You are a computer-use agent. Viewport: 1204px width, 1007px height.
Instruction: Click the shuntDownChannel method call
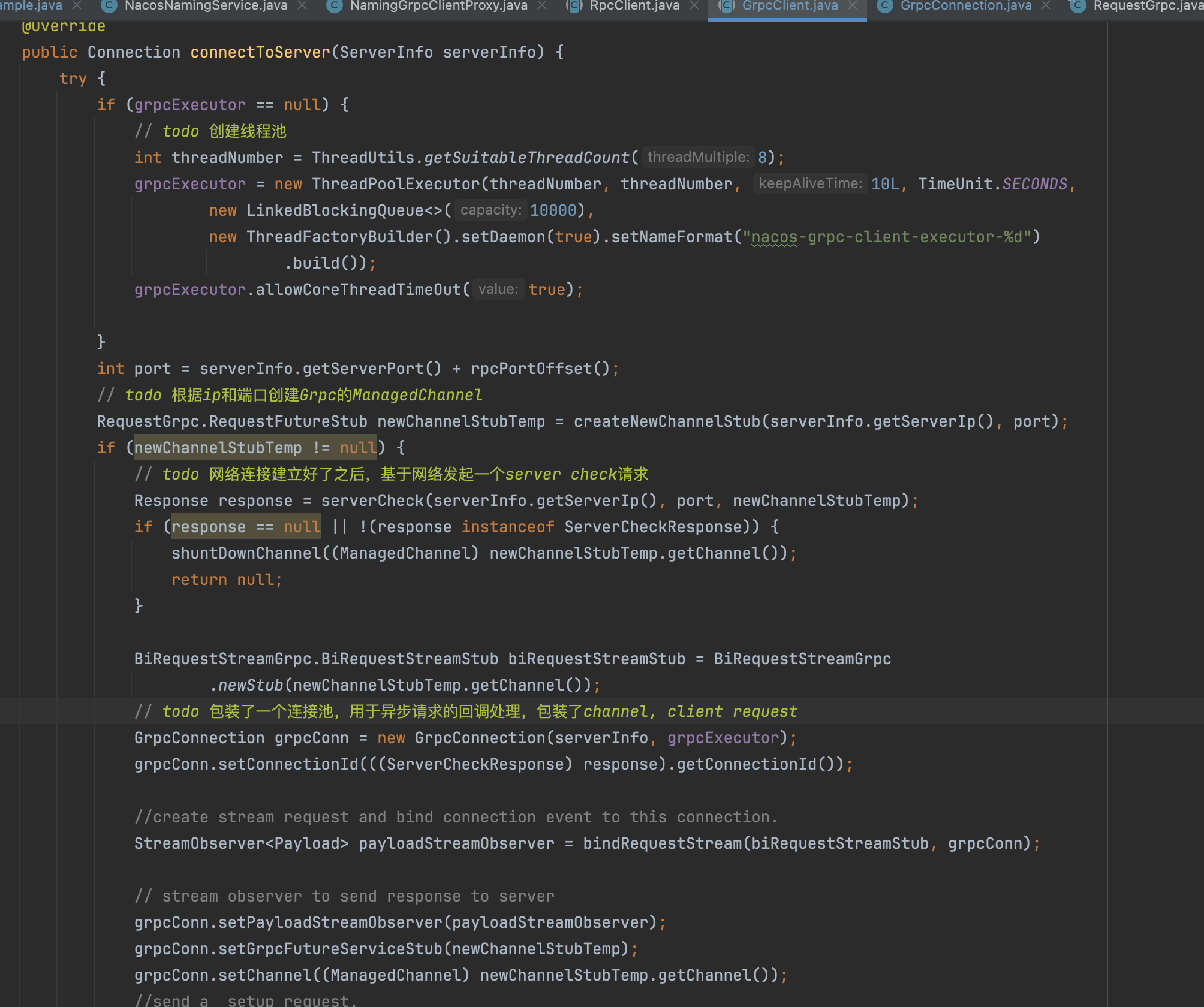click(x=246, y=553)
